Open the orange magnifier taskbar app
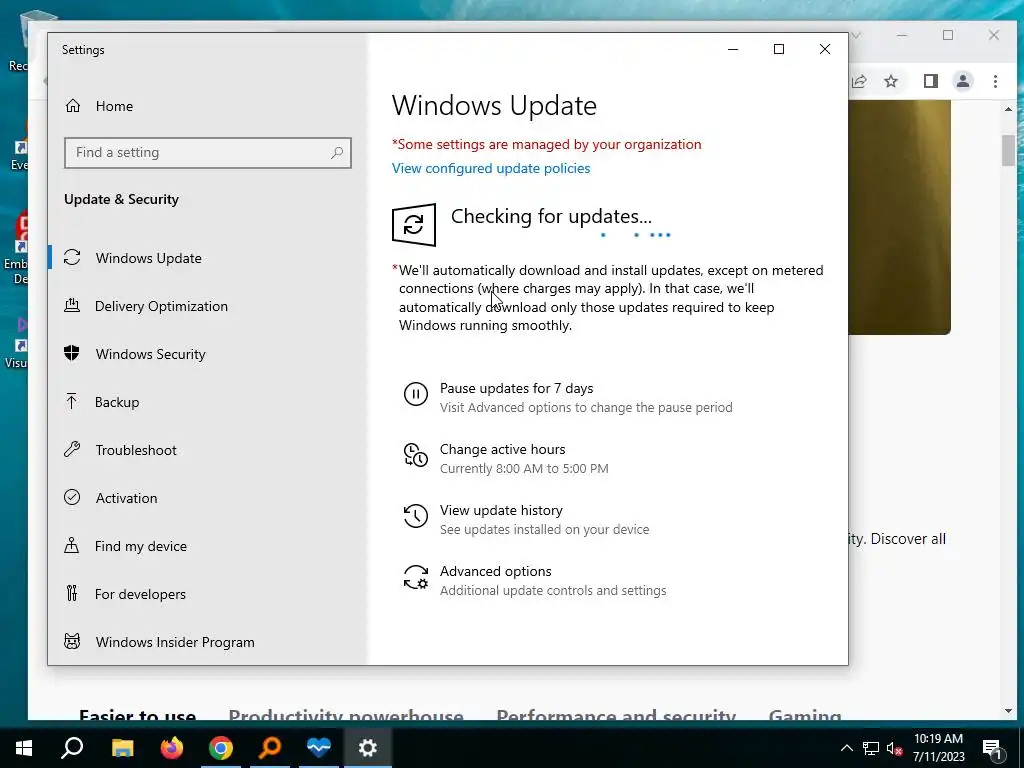1024x768 pixels. [270, 748]
